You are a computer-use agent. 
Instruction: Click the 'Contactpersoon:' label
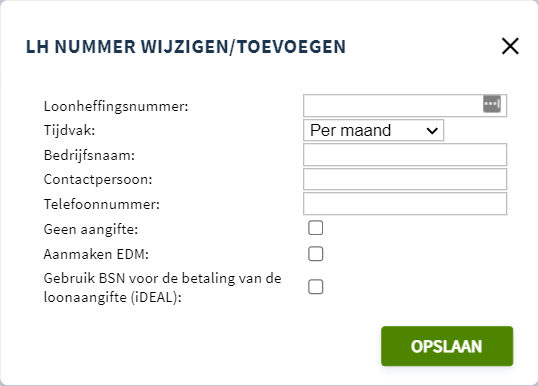point(98,179)
